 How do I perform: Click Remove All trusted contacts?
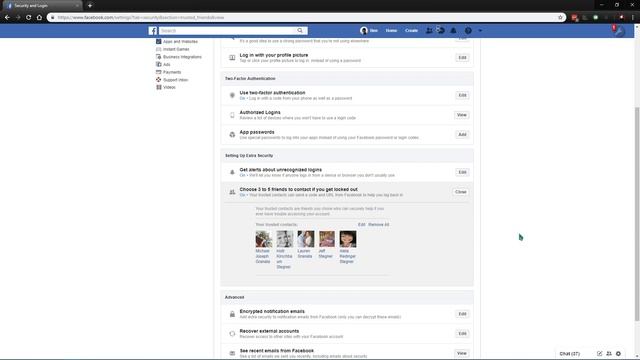coord(378,224)
